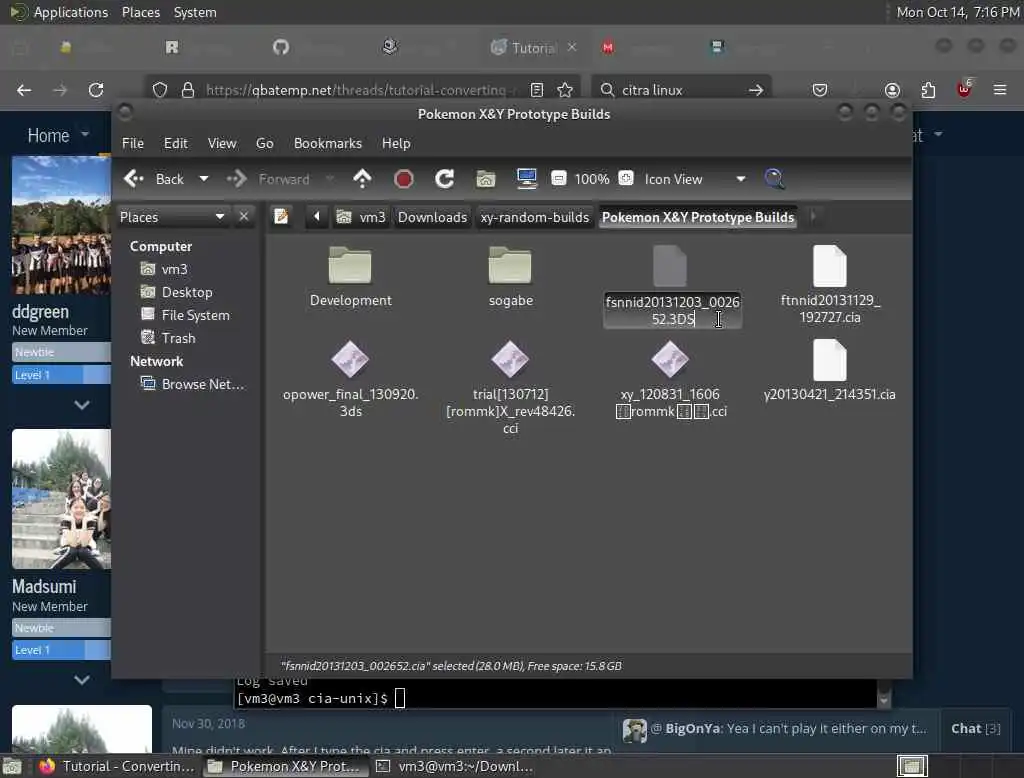This screenshot has height=778, width=1024.
Task: Open the Firefox Pocket icon
Action: coord(820,90)
